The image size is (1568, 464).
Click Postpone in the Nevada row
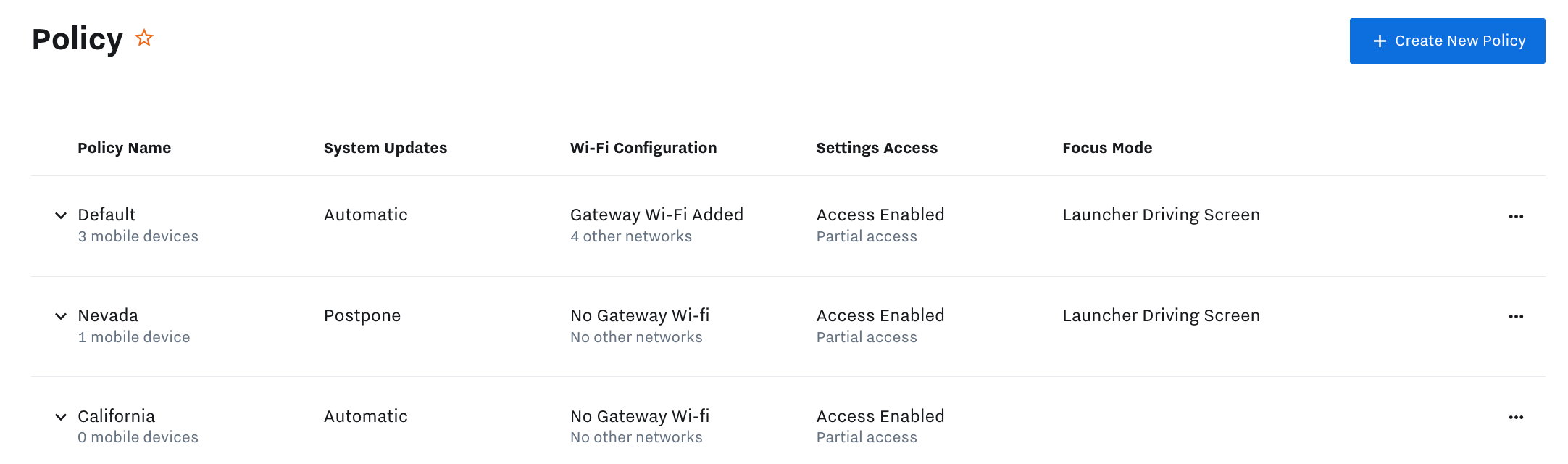point(362,315)
